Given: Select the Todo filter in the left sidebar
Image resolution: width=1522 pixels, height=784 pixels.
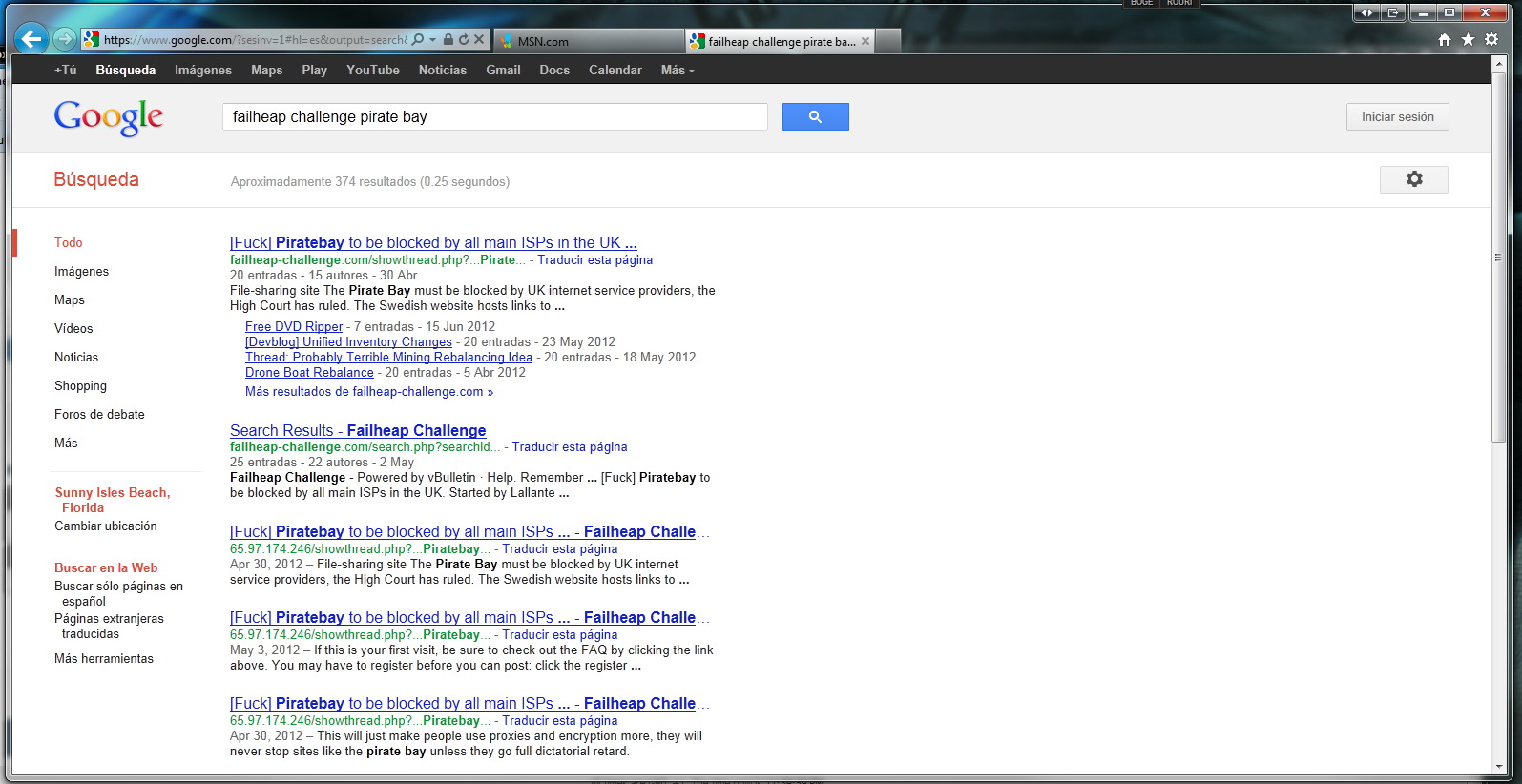Looking at the screenshot, I should click(x=69, y=242).
